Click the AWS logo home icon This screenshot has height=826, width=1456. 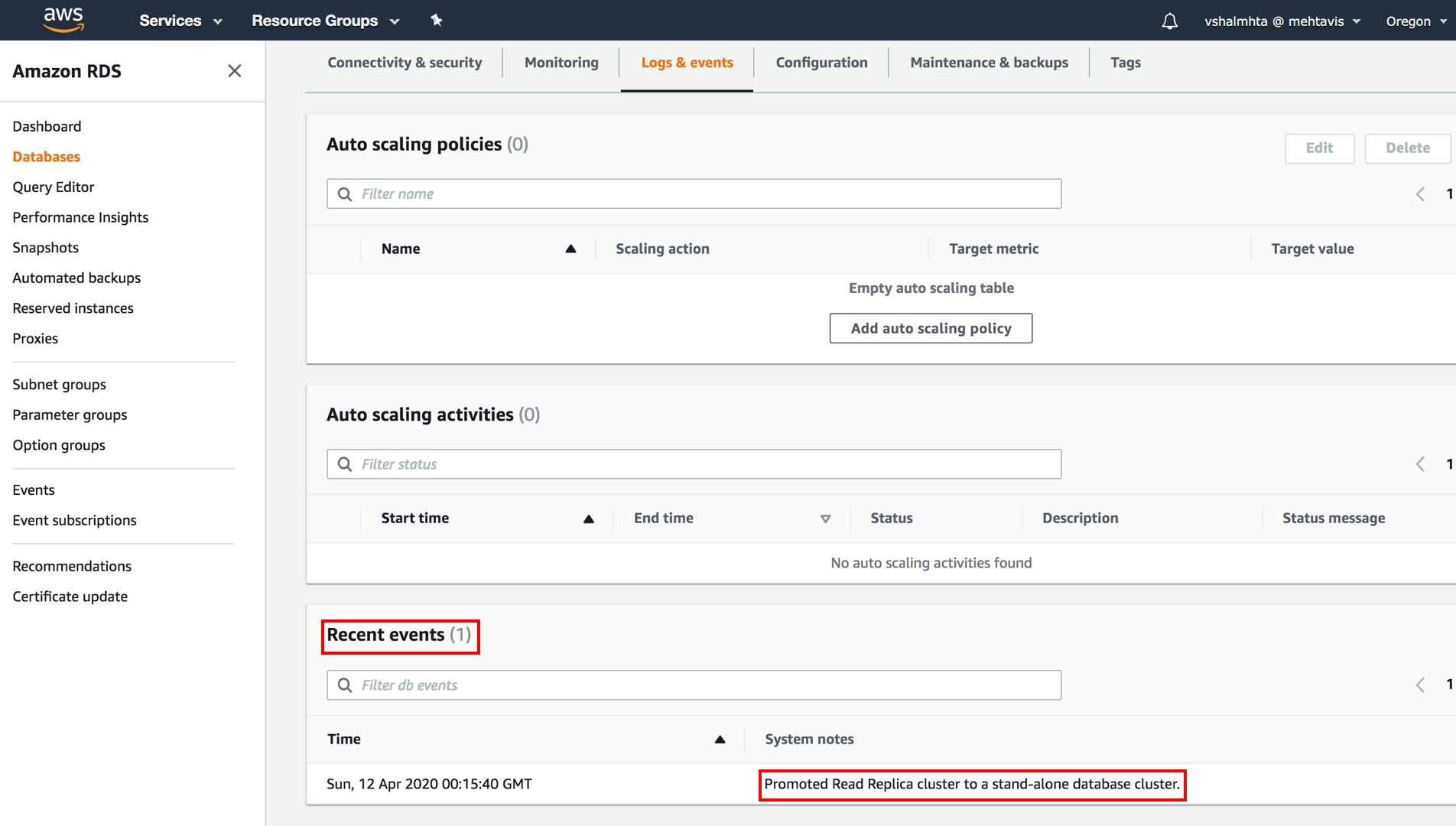(63, 20)
